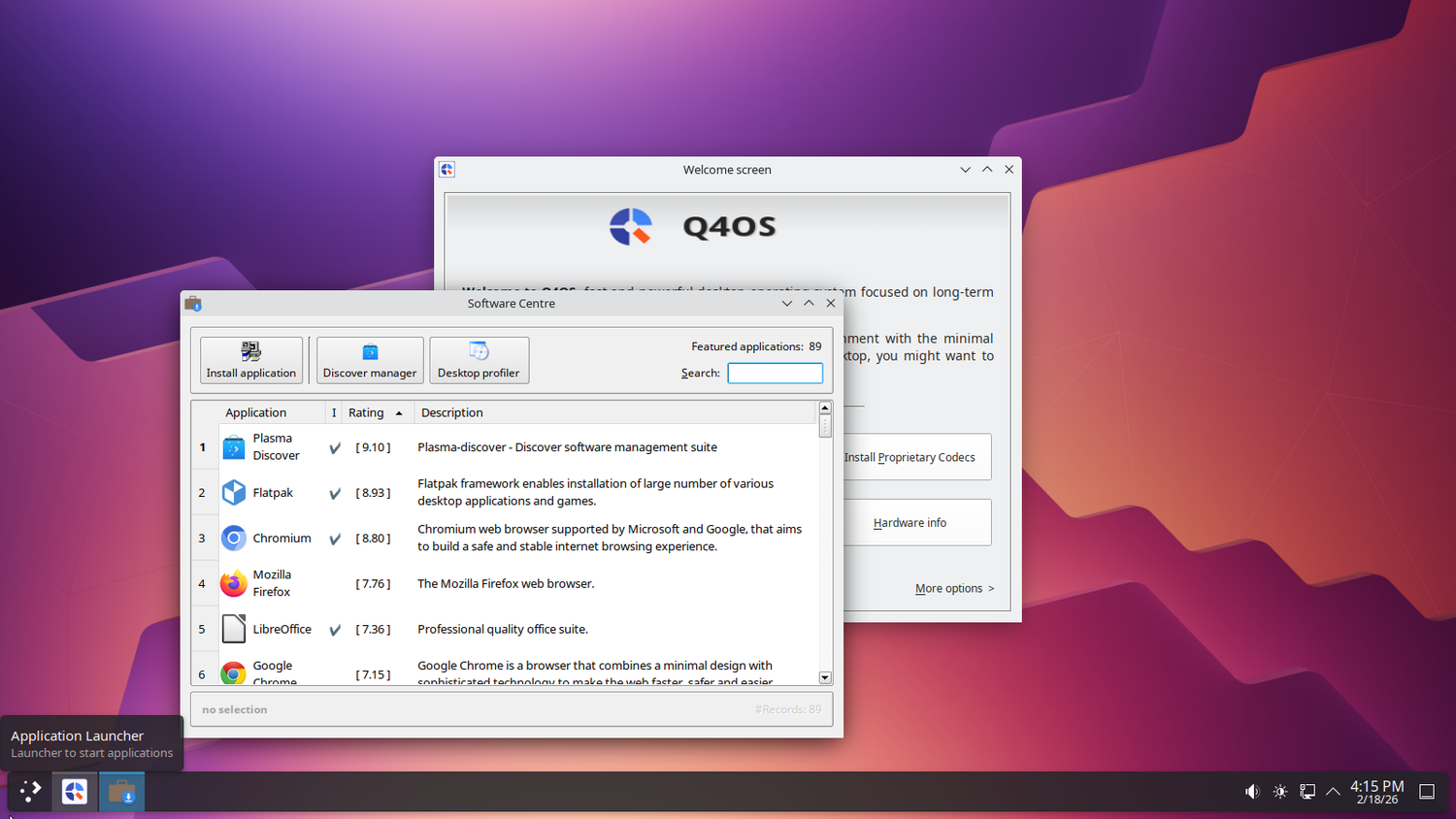The image size is (1456, 819).
Task: Open the network tray icon
Action: click(x=1307, y=792)
